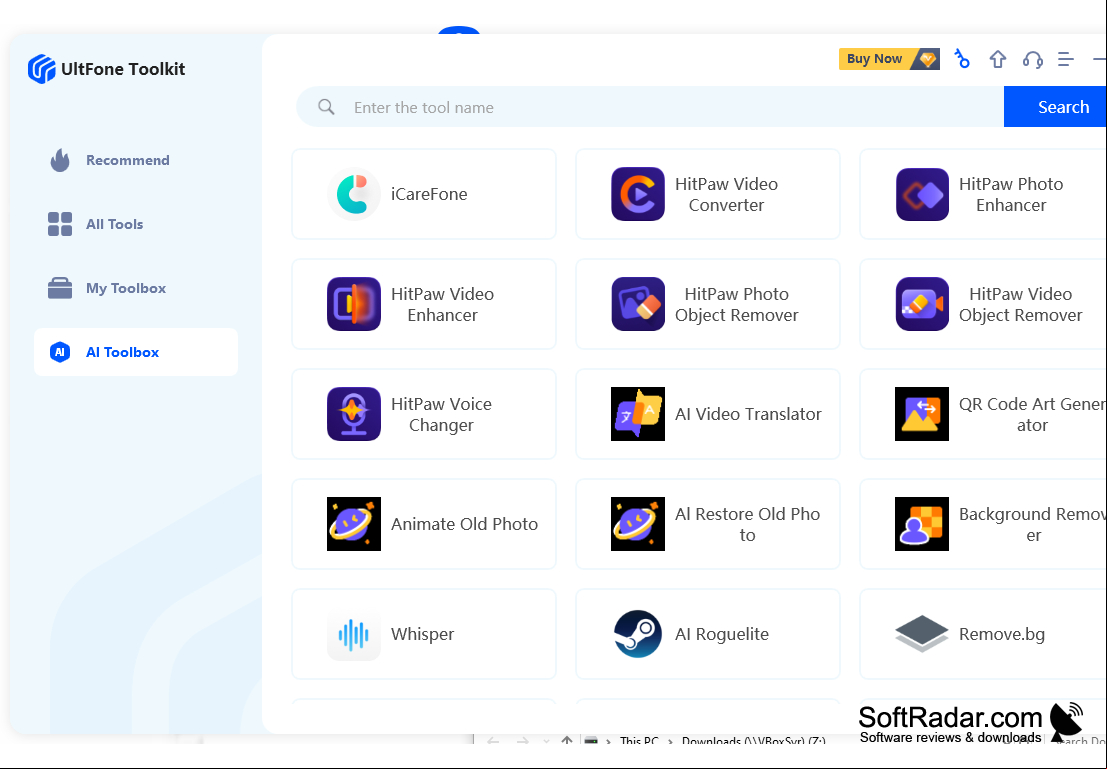This screenshot has height=769, width=1107.
Task: Focus the 'Enter the tool name' search field
Action: click(650, 107)
